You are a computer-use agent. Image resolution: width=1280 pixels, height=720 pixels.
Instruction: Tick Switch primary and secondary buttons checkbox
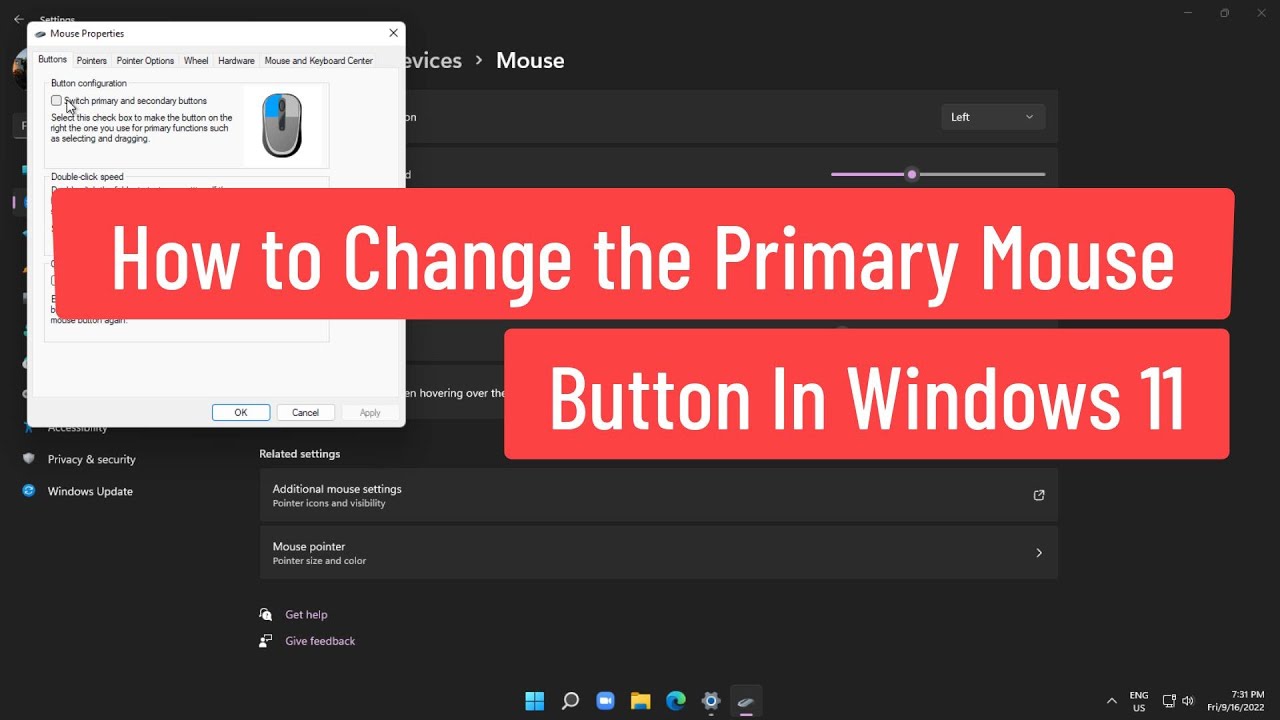tap(56, 101)
